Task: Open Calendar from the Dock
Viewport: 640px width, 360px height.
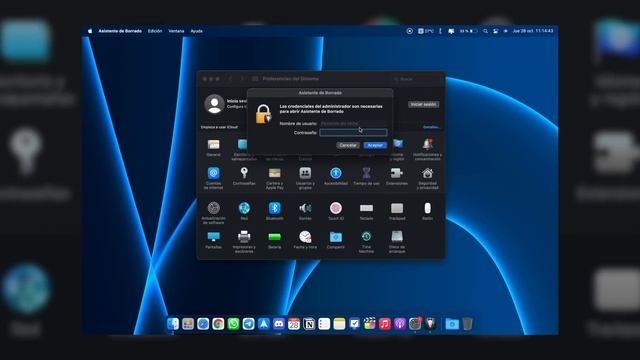Action: click(x=294, y=324)
